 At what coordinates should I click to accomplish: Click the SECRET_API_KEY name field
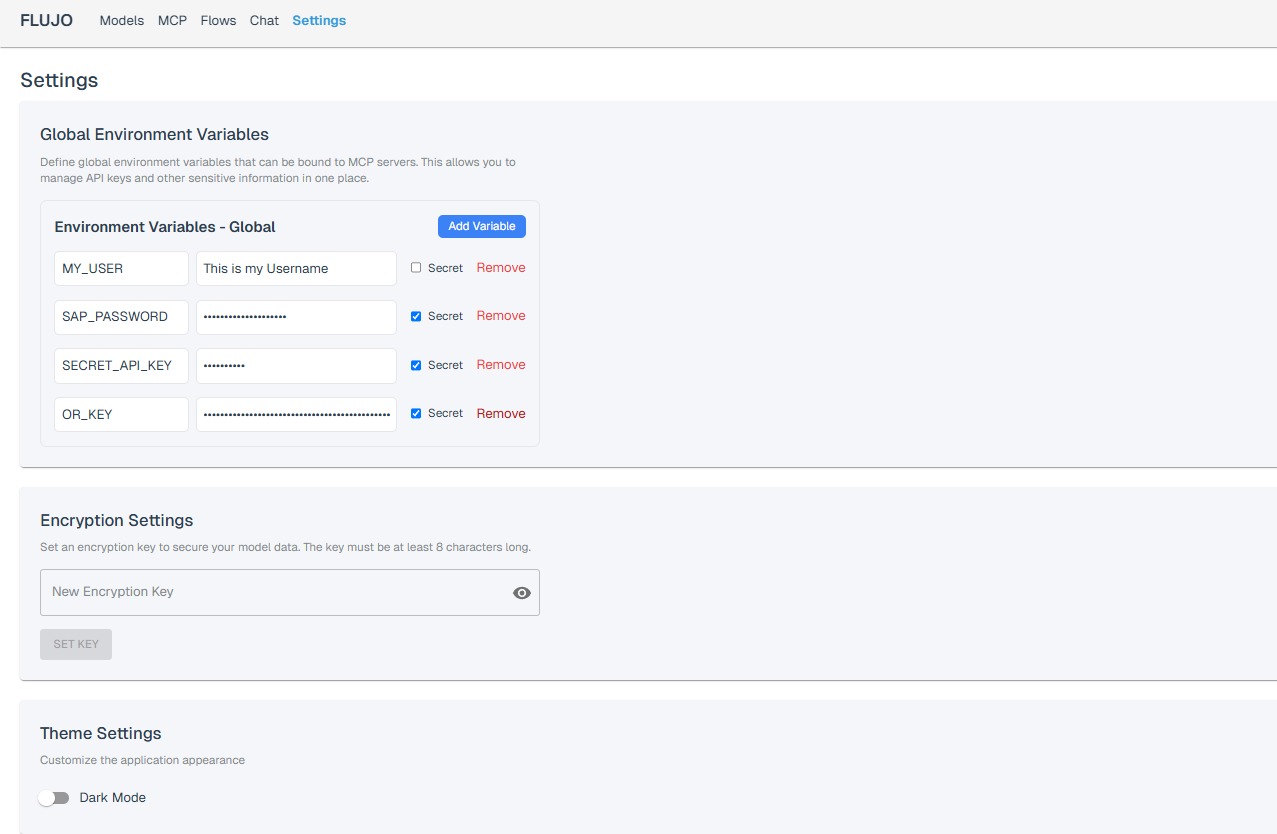[121, 365]
